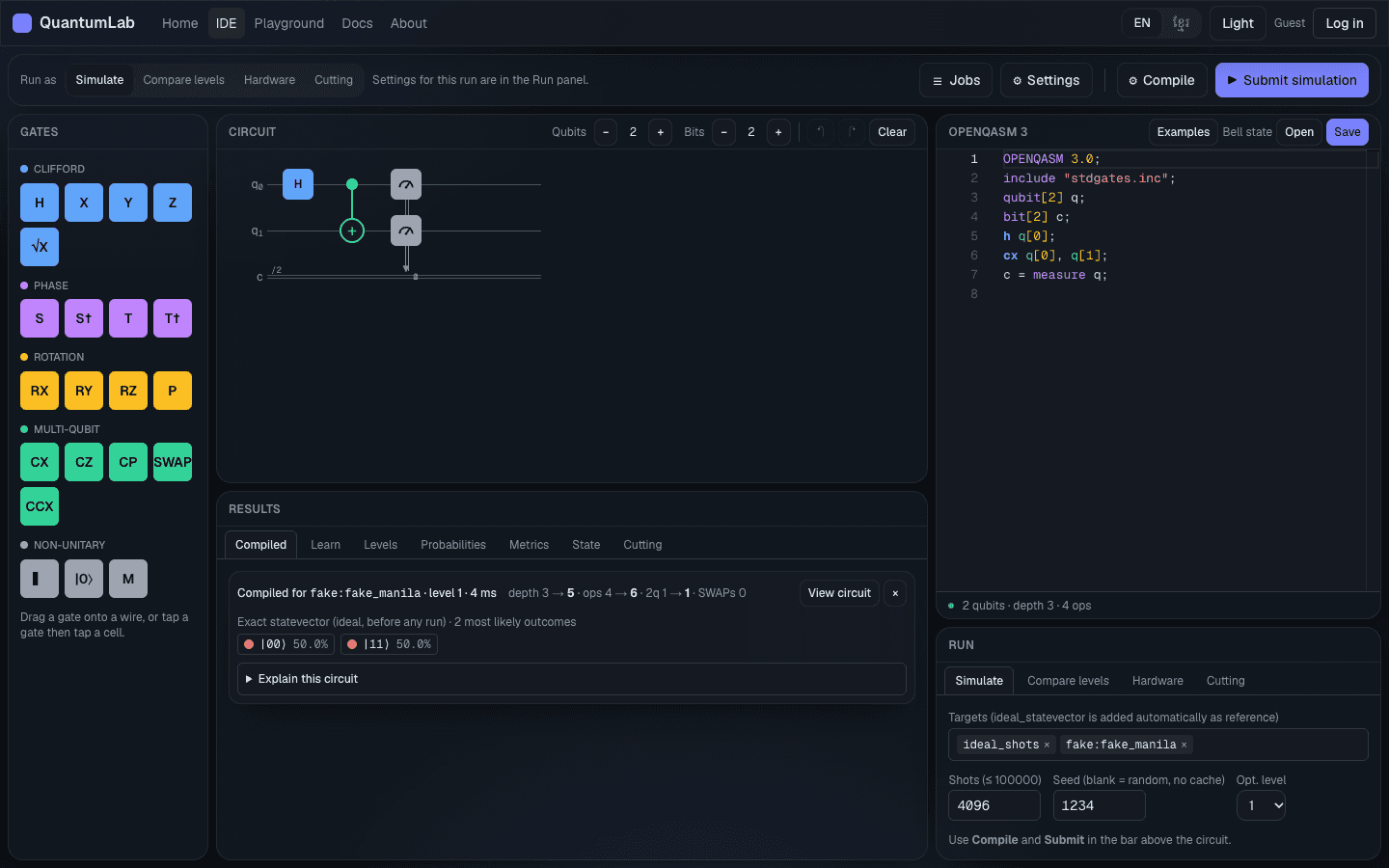Open the Probabilities results tab

[453, 545]
